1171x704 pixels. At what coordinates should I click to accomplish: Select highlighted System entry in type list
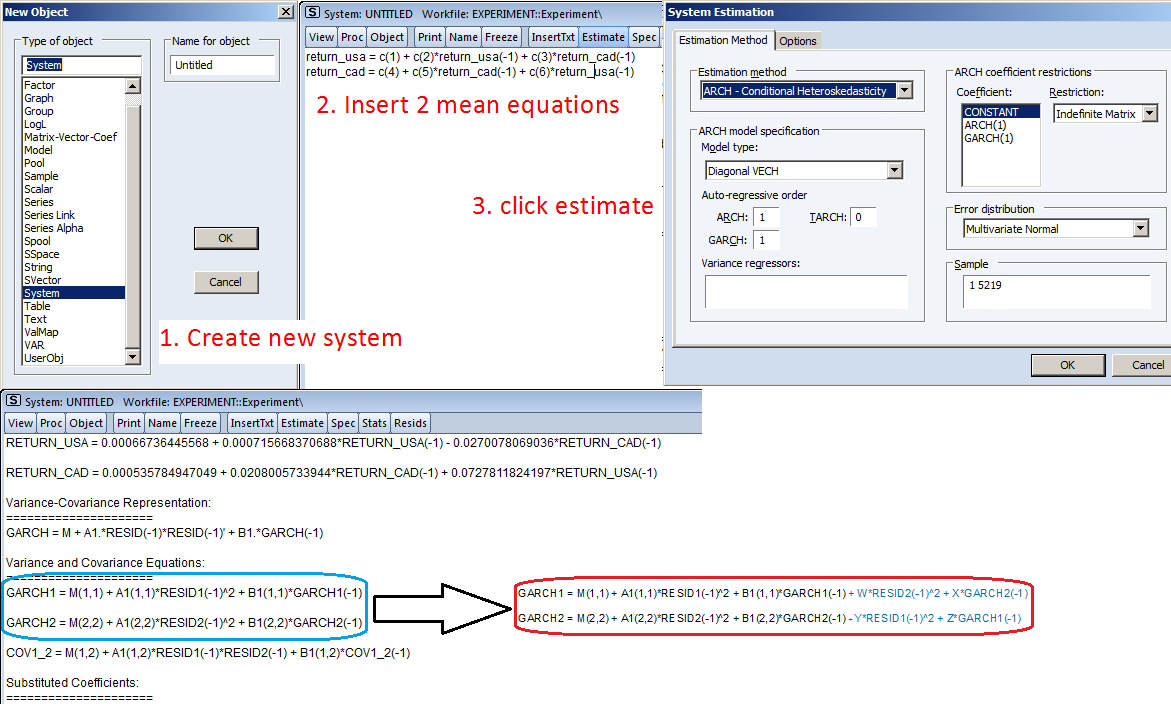(74, 293)
